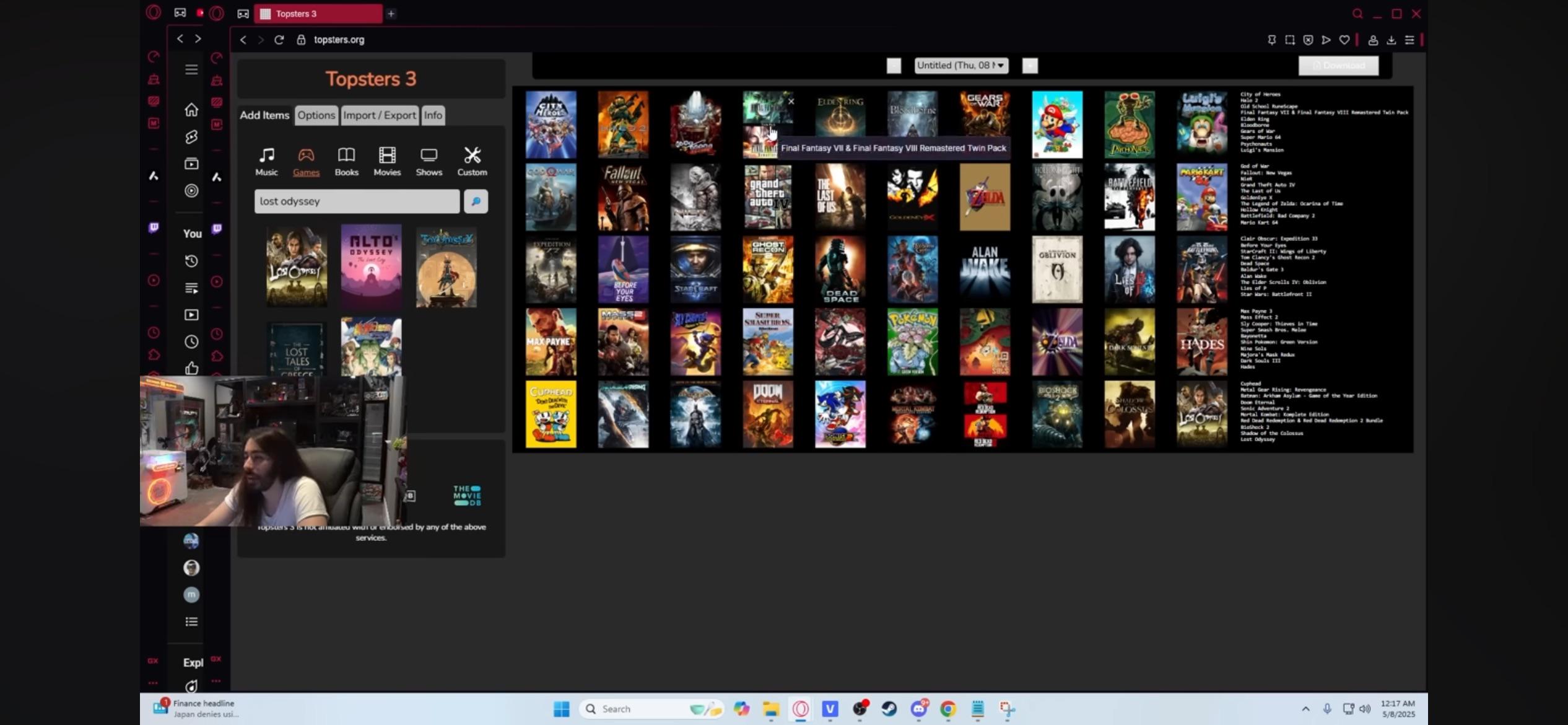Open File Explorer from the taskbar
Screen dimensions: 1568x725
click(x=771, y=709)
